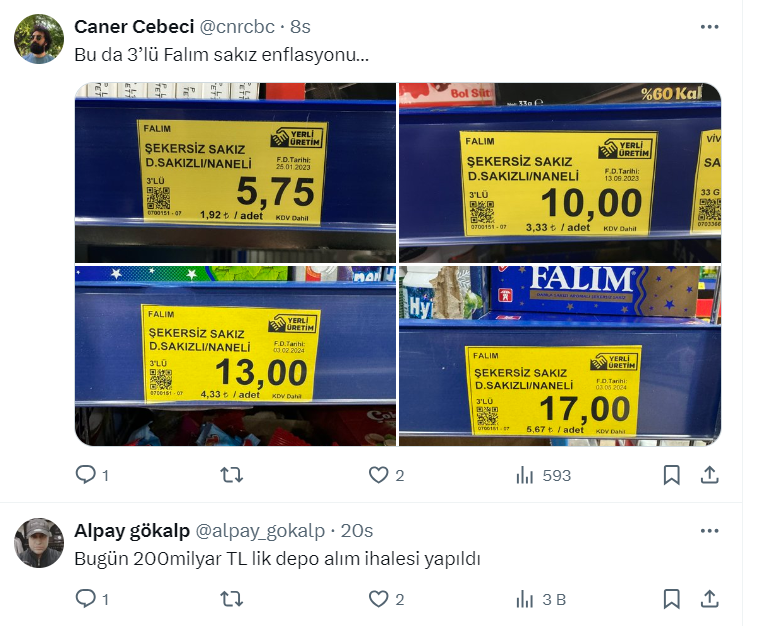766x626 pixels.
Task: Open more options on Caner Cebeci's tweet
Action: click(x=709, y=26)
